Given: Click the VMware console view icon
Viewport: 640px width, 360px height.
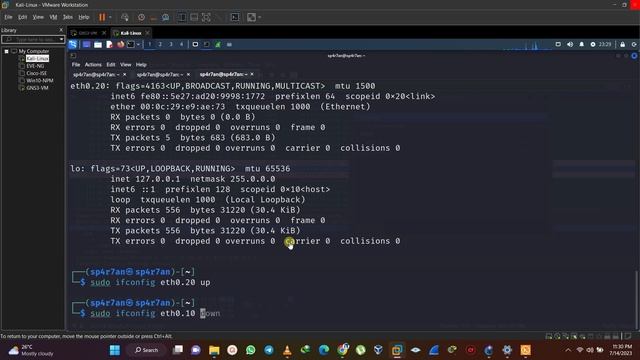Looking at the screenshot, I should 235,17.
